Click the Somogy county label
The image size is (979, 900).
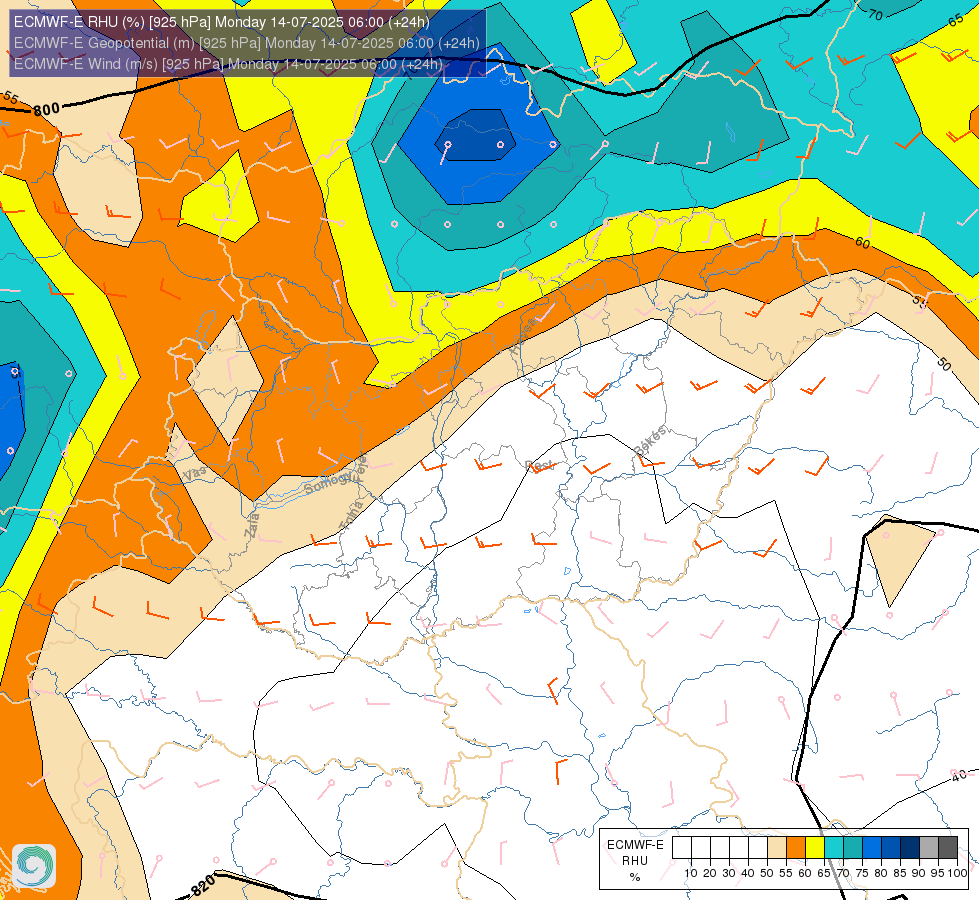click(328, 482)
